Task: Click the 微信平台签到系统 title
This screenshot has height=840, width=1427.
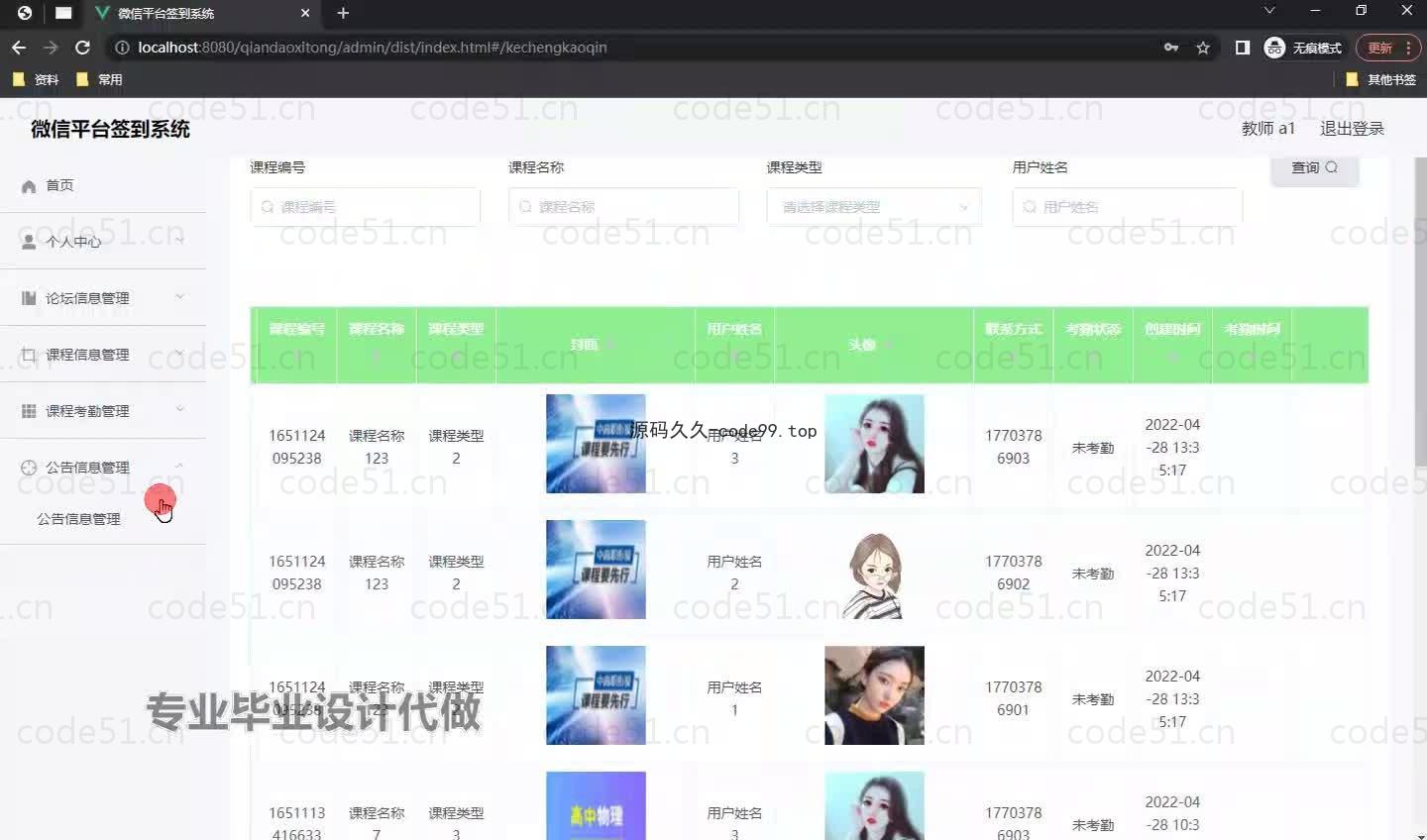Action: (110, 129)
